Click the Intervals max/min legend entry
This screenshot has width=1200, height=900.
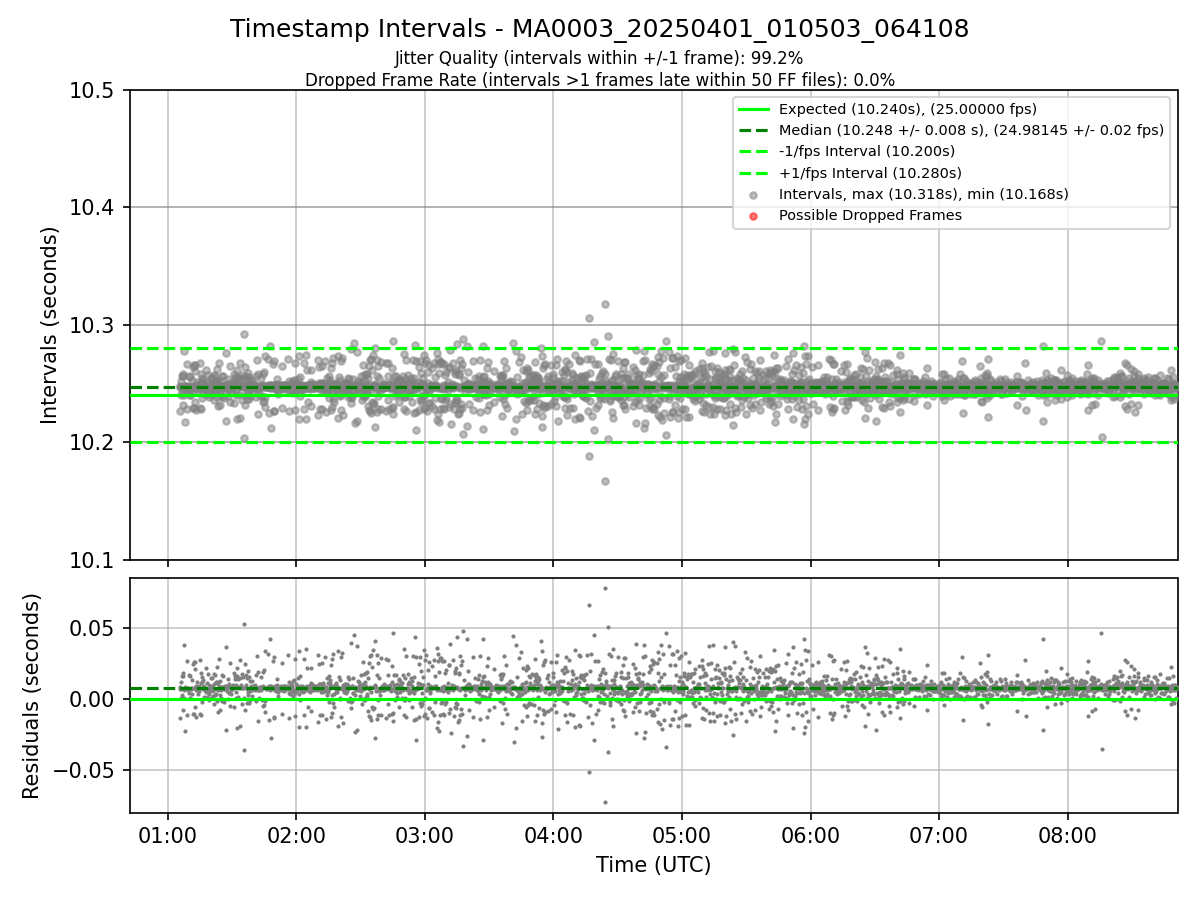[x=924, y=194]
